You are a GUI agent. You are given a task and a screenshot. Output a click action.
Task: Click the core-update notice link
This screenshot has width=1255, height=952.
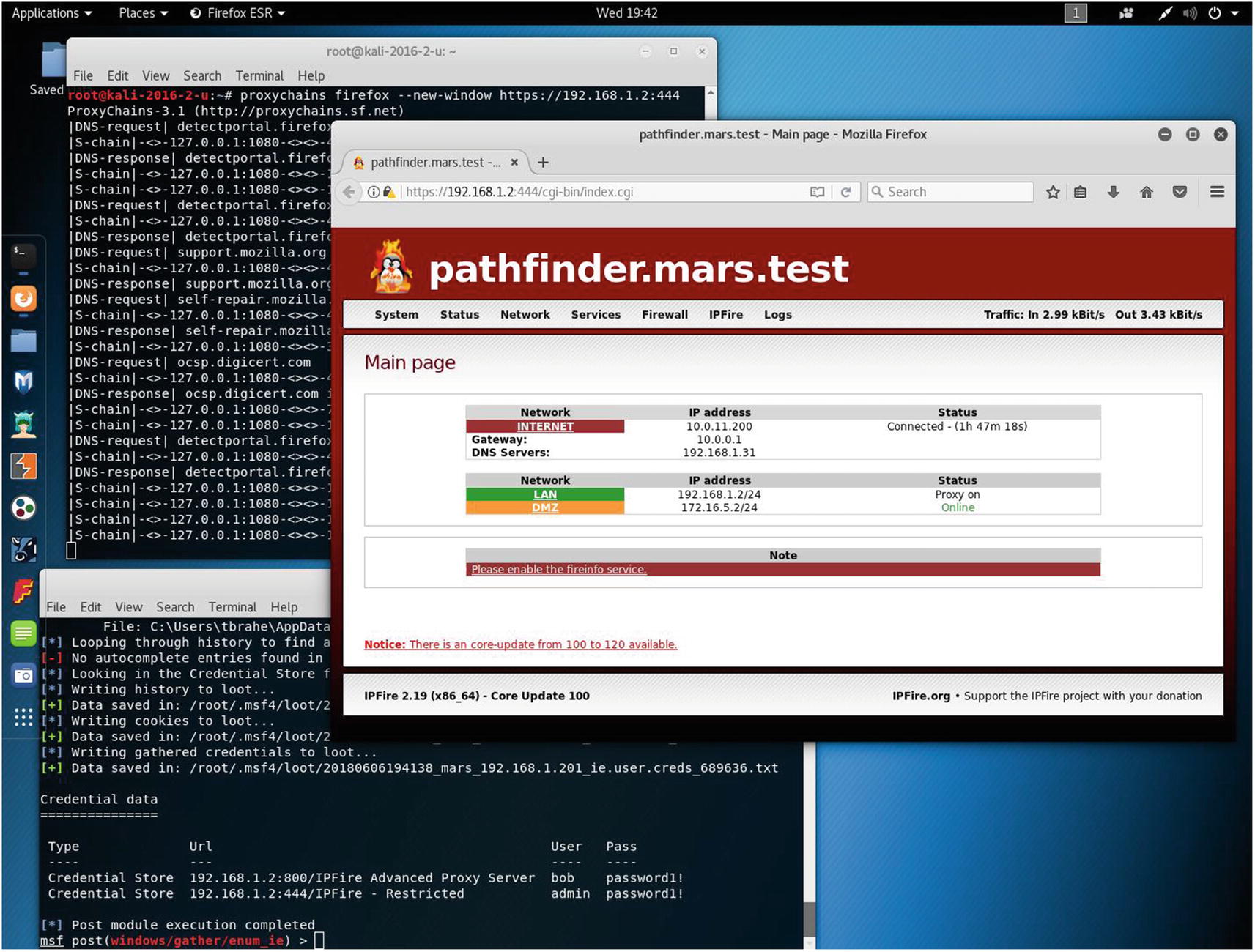point(521,644)
